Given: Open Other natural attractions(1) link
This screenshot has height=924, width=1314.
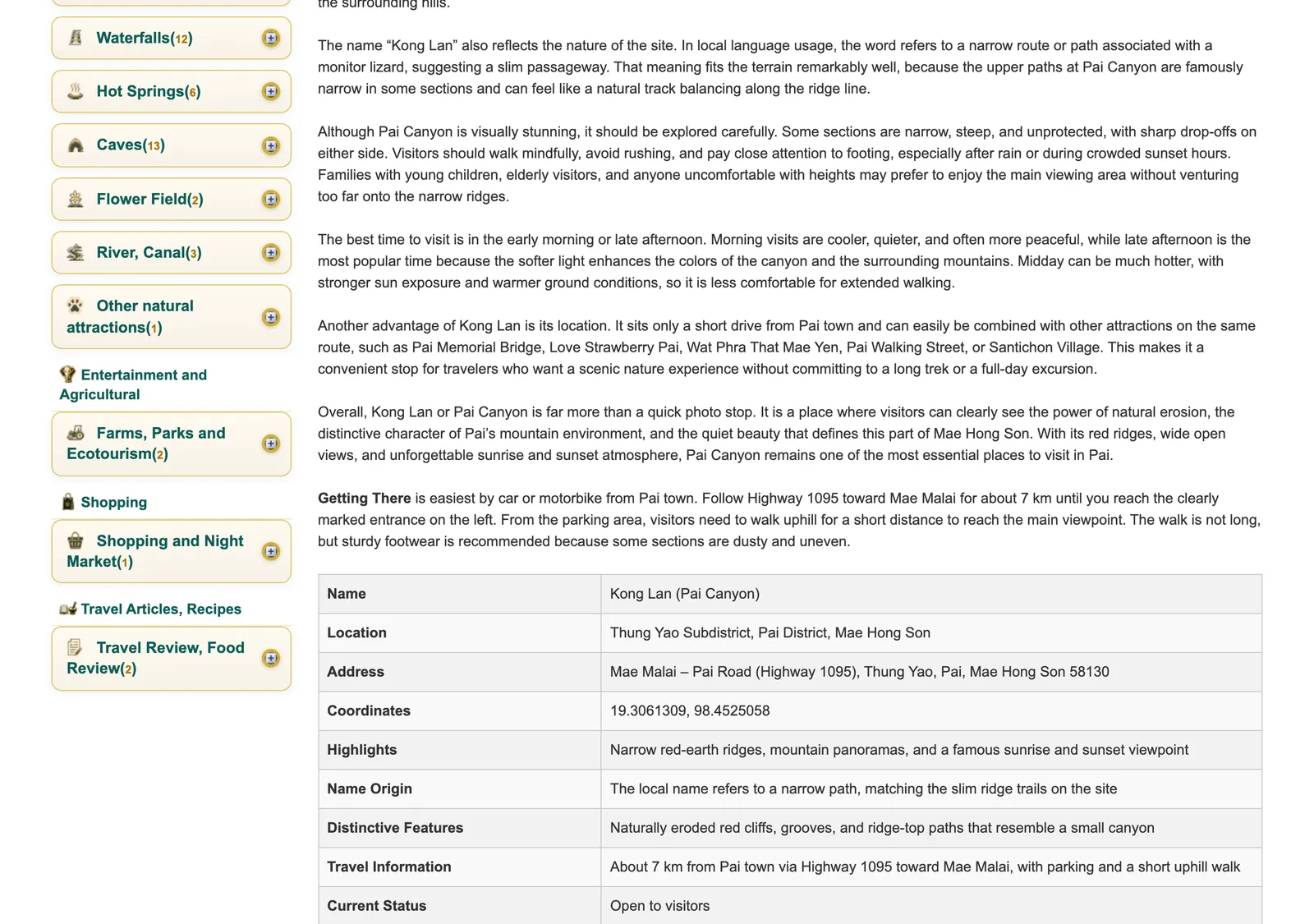Looking at the screenshot, I should (x=130, y=316).
